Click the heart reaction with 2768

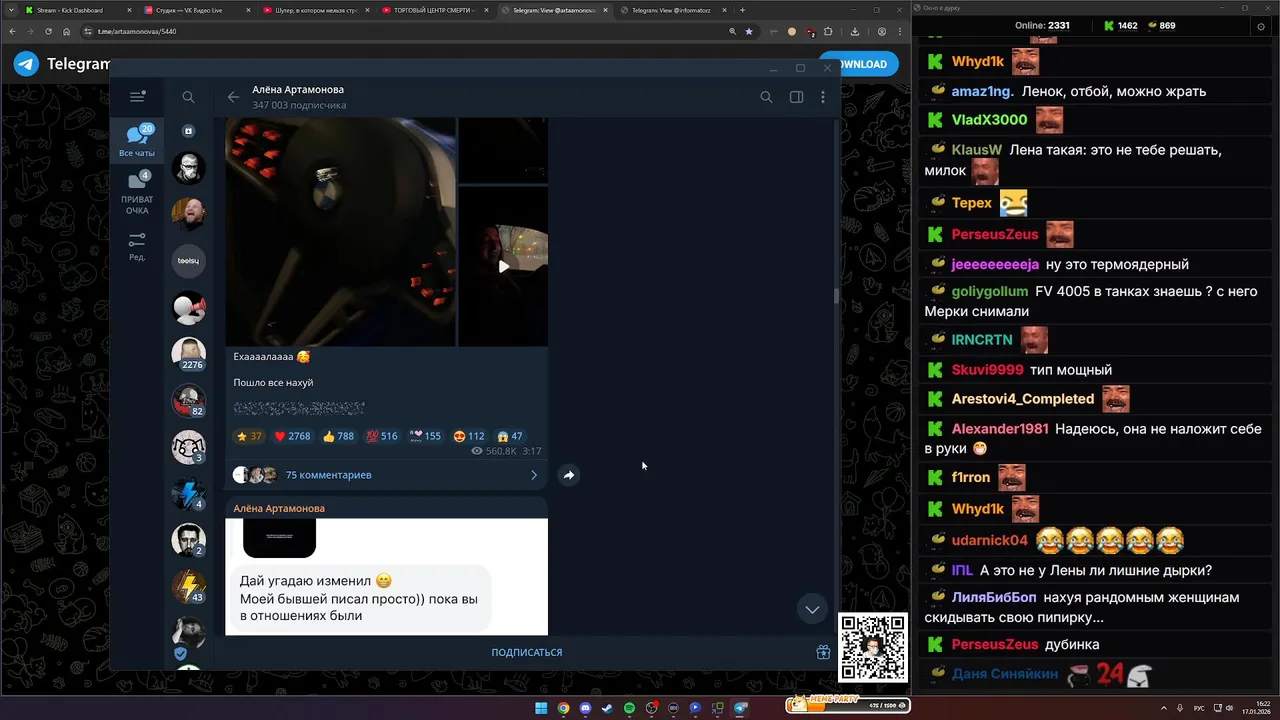[x=292, y=436]
